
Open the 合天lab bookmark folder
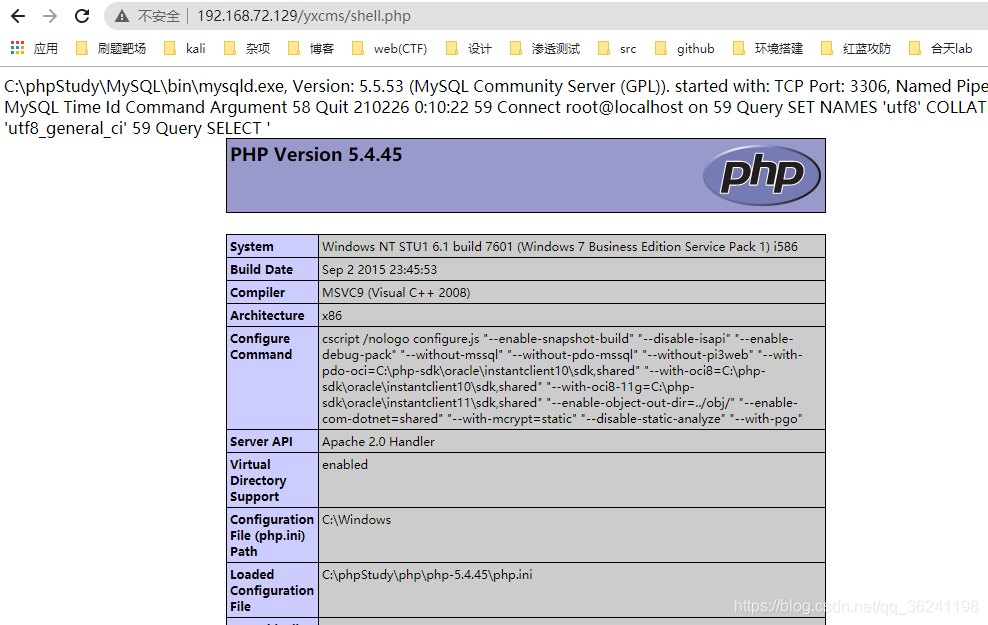pyautogui.click(x=941, y=49)
